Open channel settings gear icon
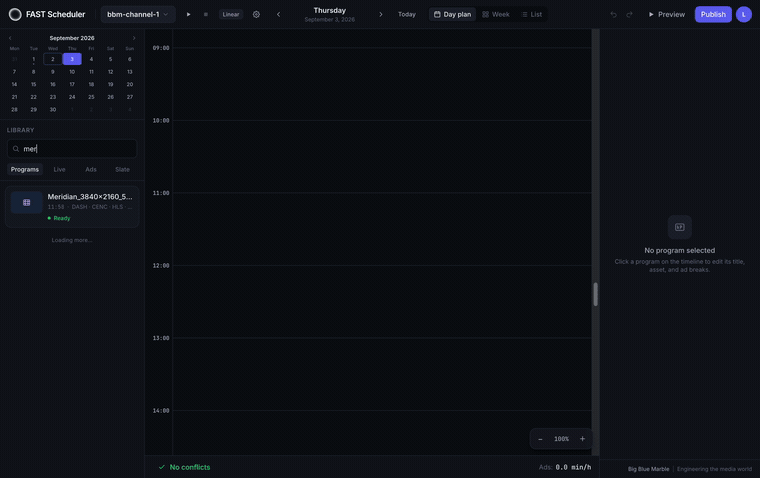Screen dimensions: 760x478 pos(256,15)
